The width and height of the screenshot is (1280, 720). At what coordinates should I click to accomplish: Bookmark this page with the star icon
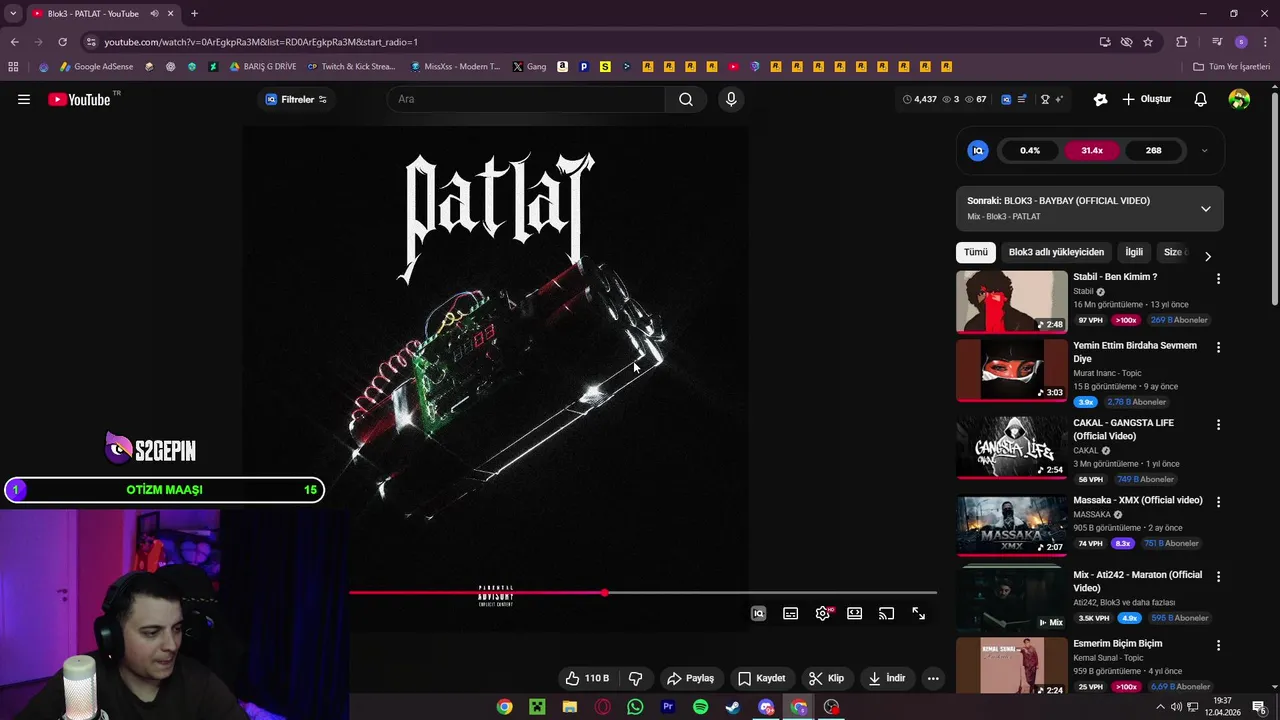coord(1148,42)
